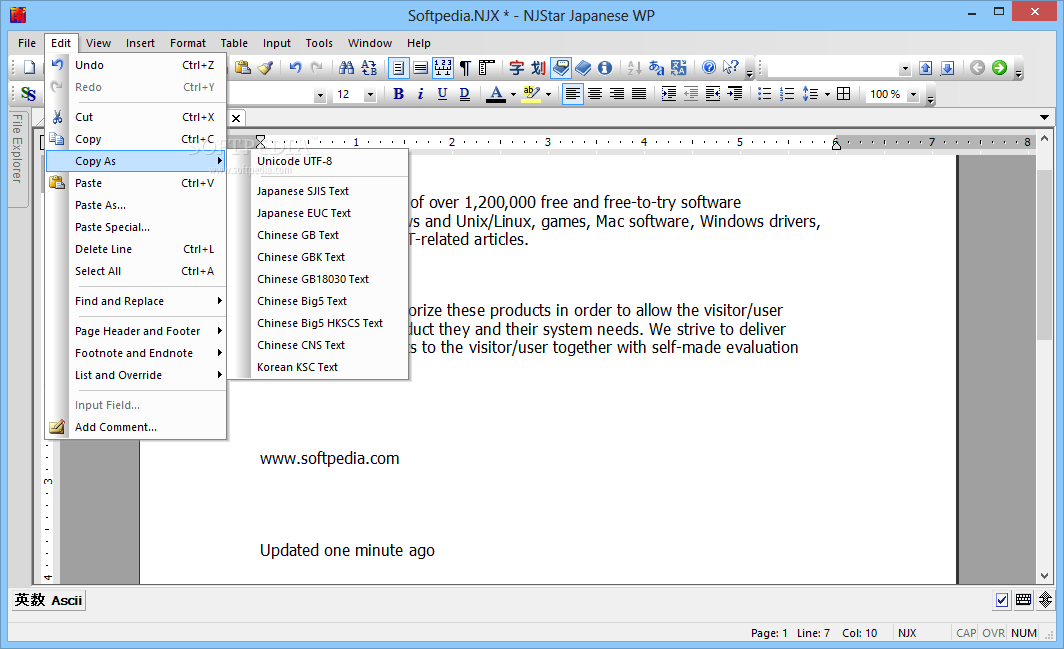Open the Tools menu
Screen dimensions: 1064x649
coord(319,43)
